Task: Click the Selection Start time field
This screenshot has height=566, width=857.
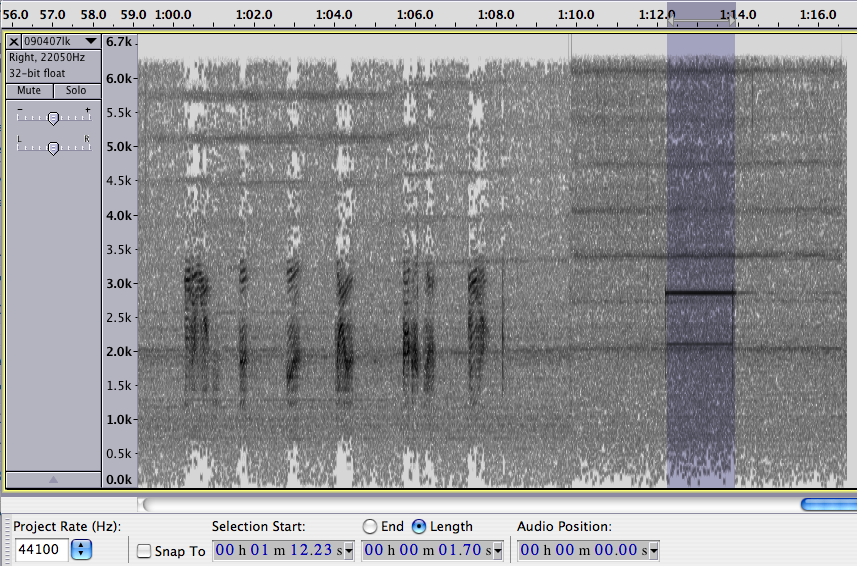Action: pyautogui.click(x=279, y=551)
